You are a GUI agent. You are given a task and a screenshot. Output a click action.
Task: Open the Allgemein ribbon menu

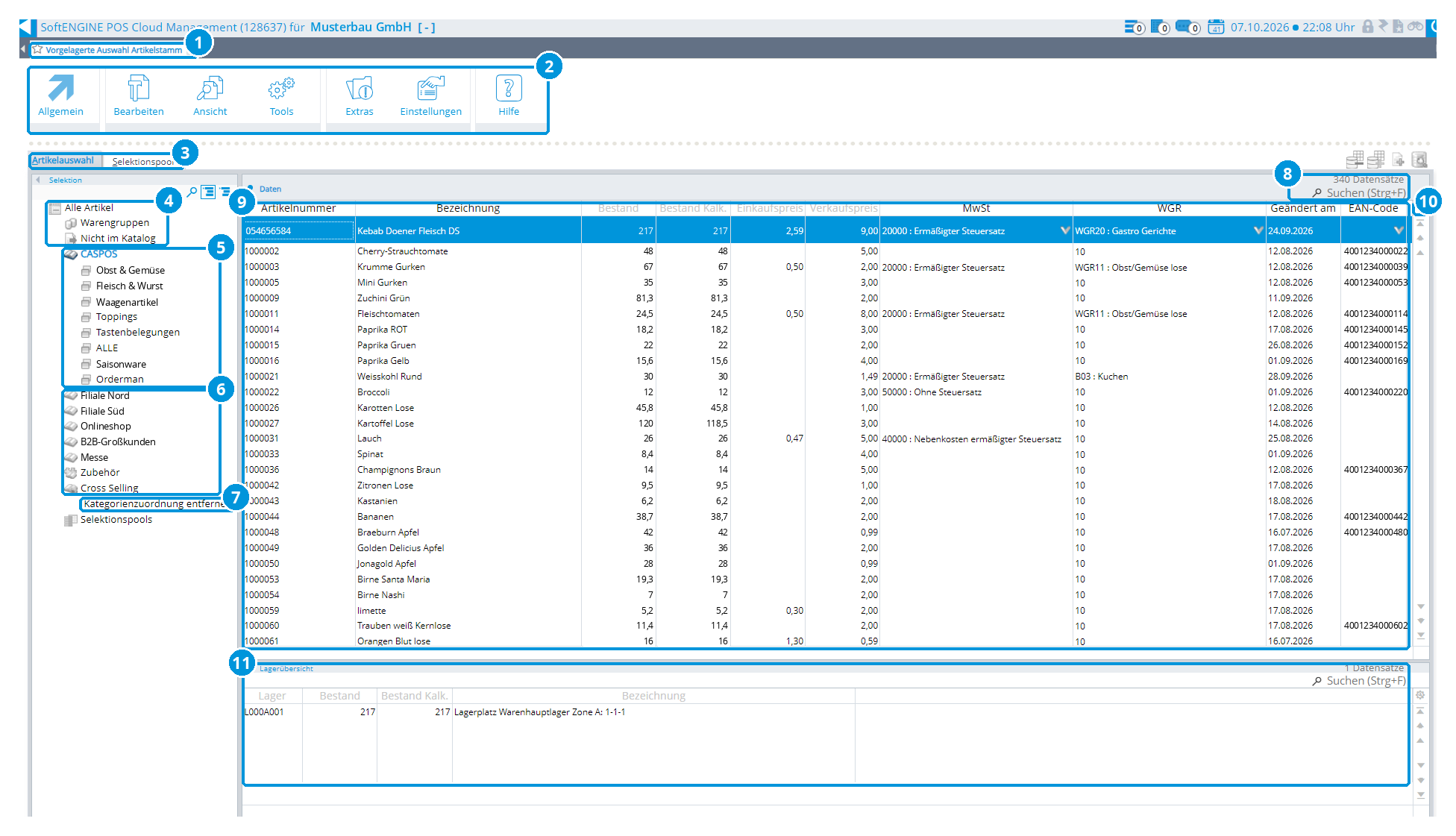(x=60, y=96)
